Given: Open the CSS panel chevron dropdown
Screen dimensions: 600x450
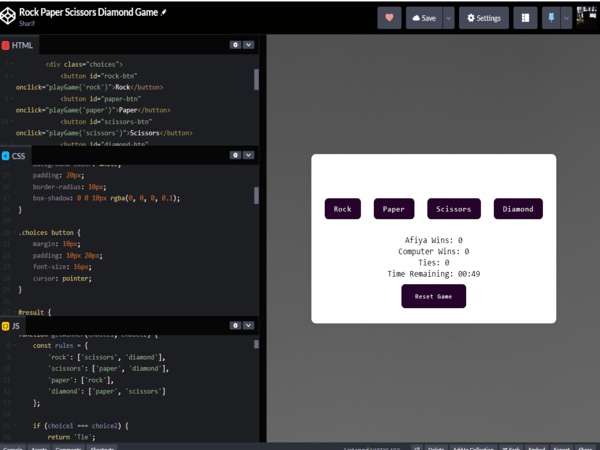Looking at the screenshot, I should pos(248,155).
